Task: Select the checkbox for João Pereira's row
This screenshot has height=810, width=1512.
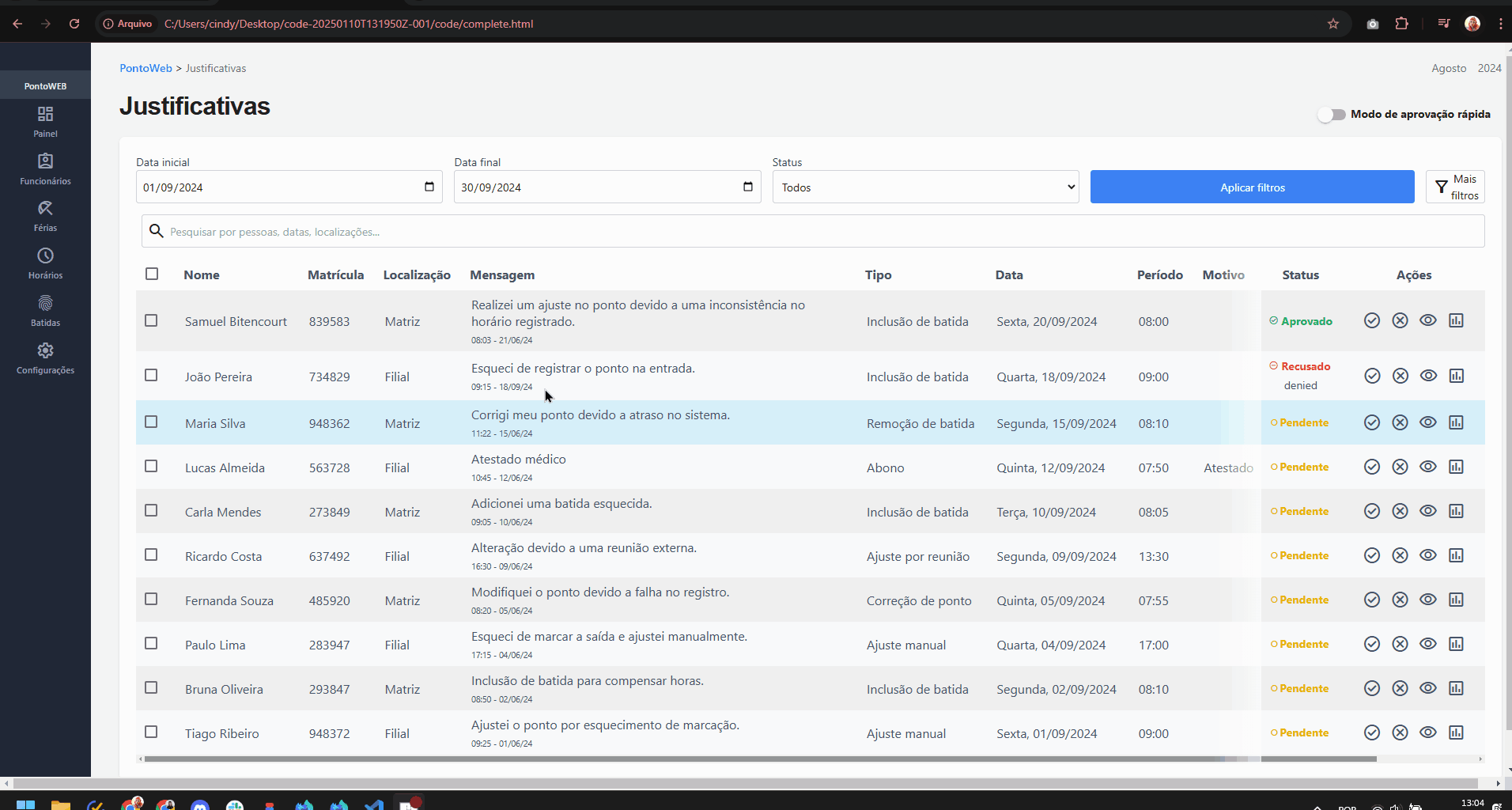Action: (152, 376)
